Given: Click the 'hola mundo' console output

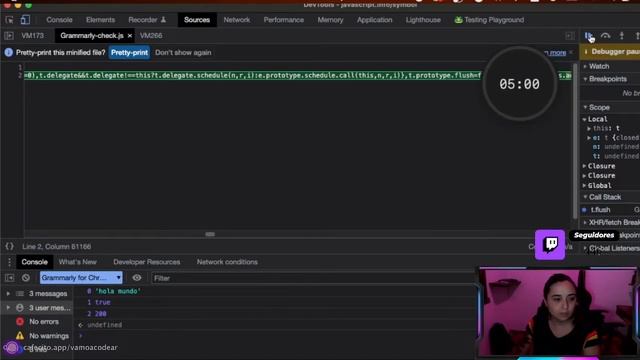Looking at the screenshot, I should (x=118, y=291).
